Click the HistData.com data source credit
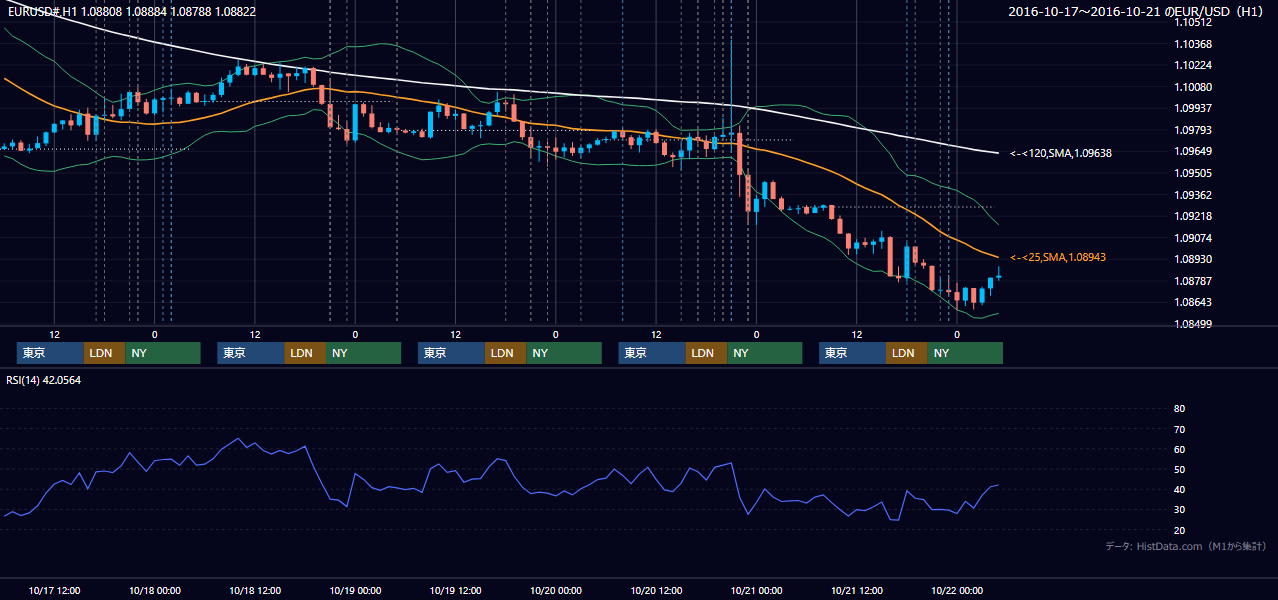The width and height of the screenshot is (1278, 600). [x=1186, y=546]
